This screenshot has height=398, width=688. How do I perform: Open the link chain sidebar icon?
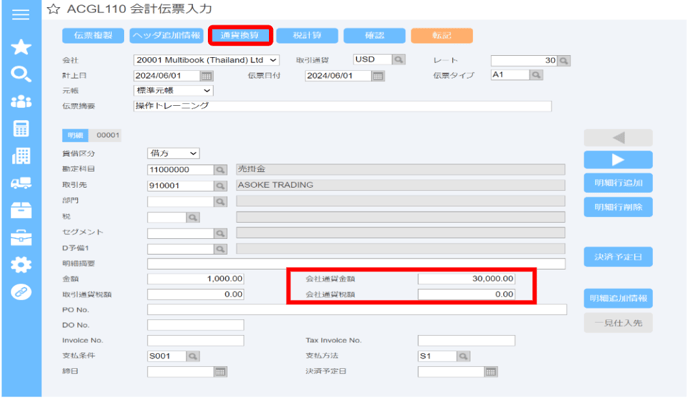point(21,292)
